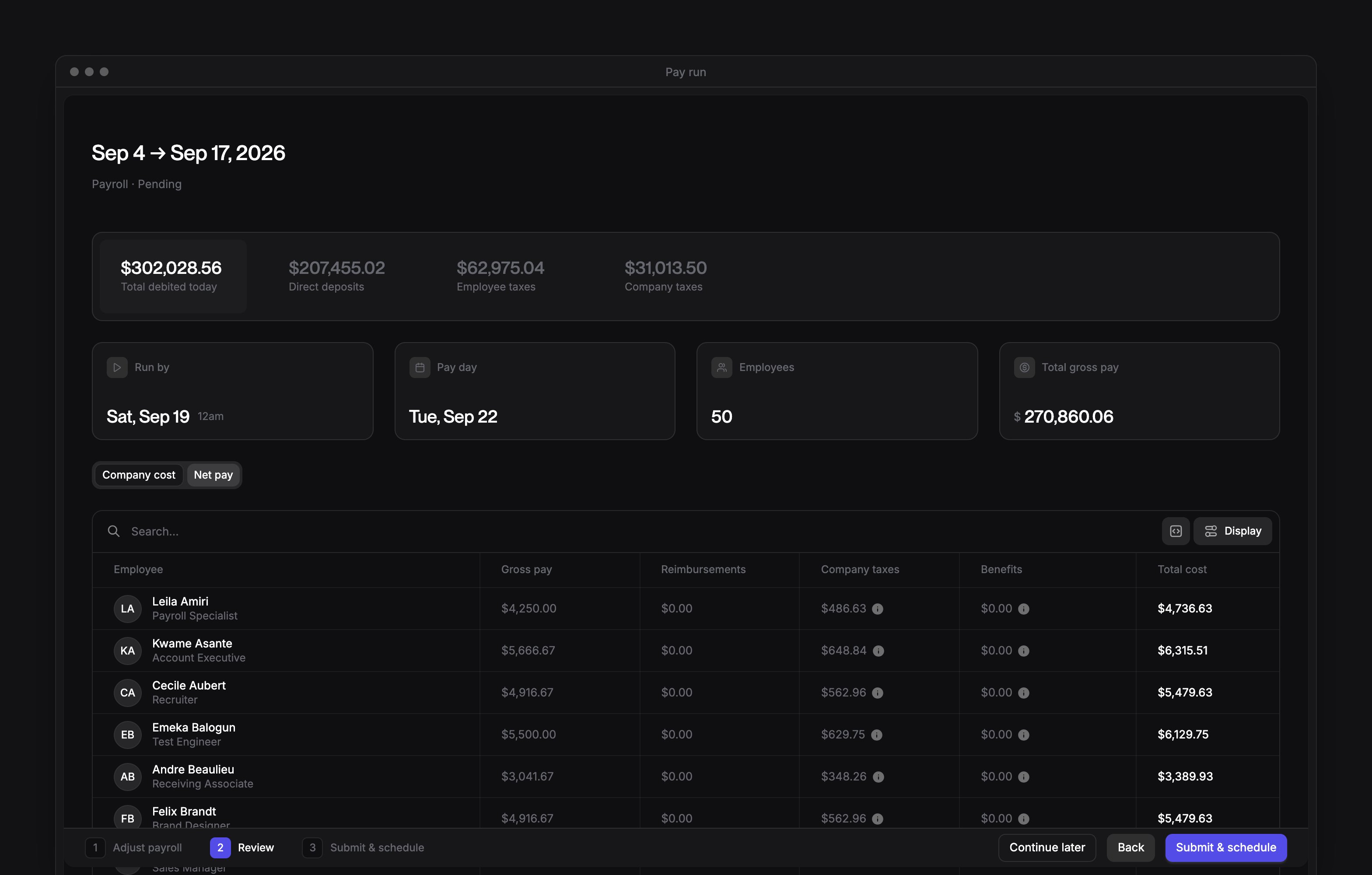
Task: Click the Total cost column header
Action: pos(1182,570)
